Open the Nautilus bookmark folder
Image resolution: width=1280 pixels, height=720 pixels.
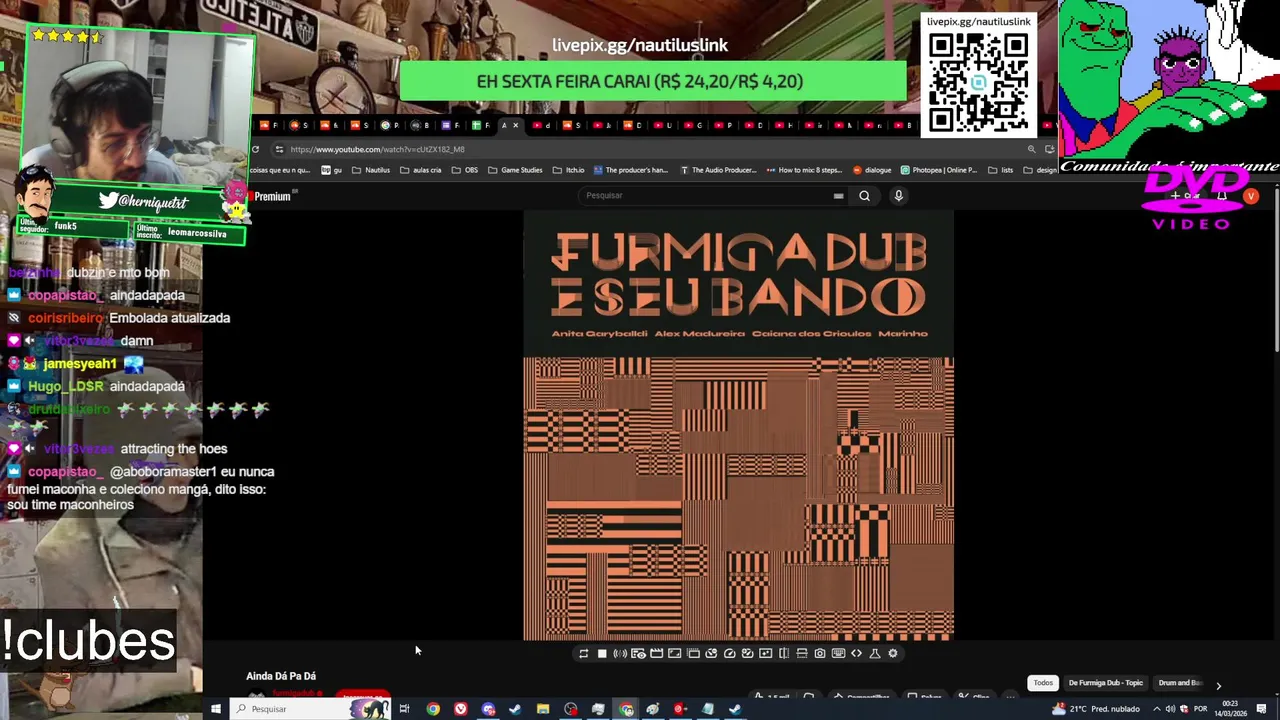point(371,170)
